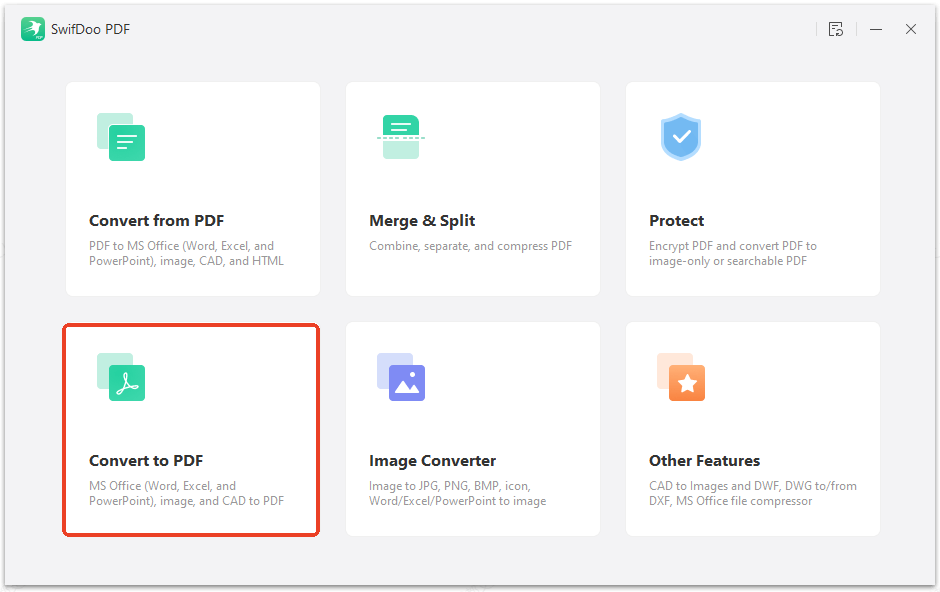Click the green Convert from PDF document icon
940x592 pixels.
pos(121,138)
